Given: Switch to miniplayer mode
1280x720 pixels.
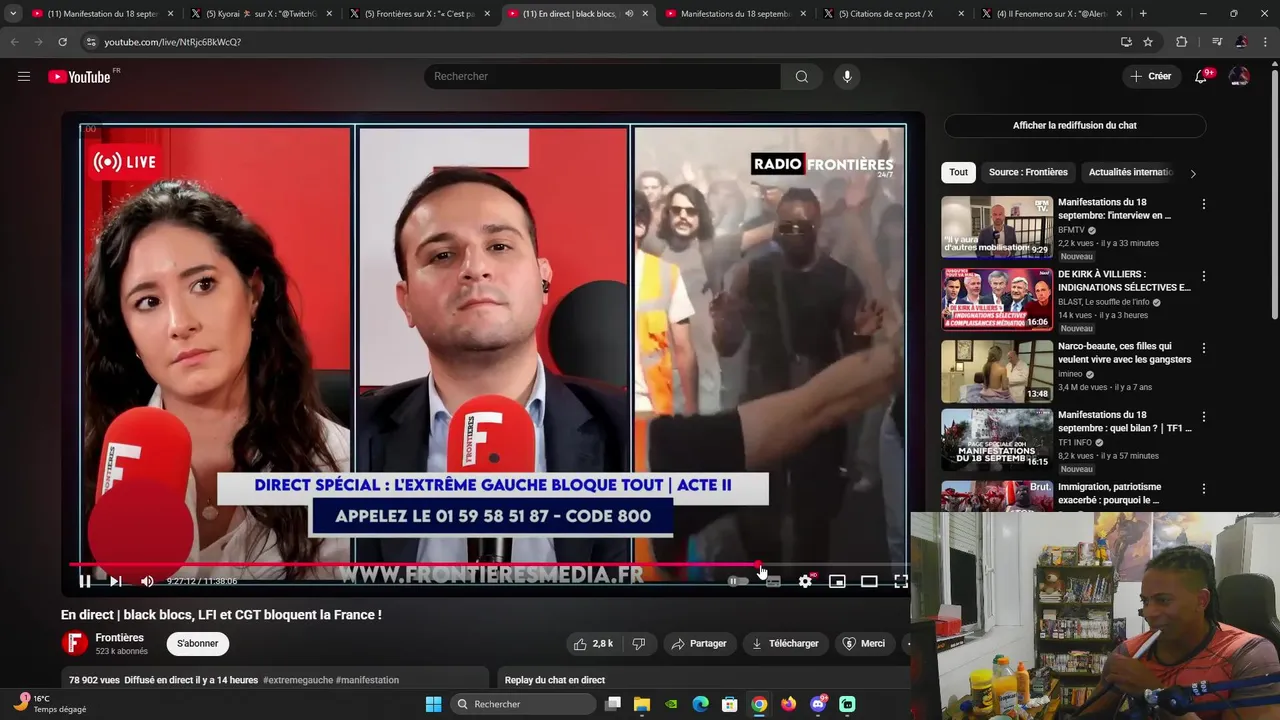Looking at the screenshot, I should (x=837, y=581).
